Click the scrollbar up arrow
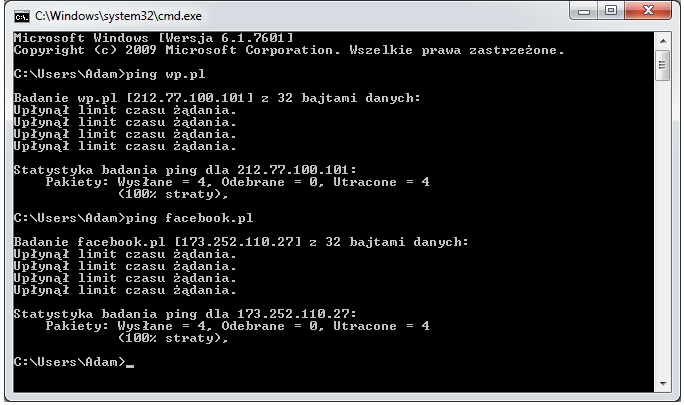The height and width of the screenshot is (405, 684). [x=663, y=41]
